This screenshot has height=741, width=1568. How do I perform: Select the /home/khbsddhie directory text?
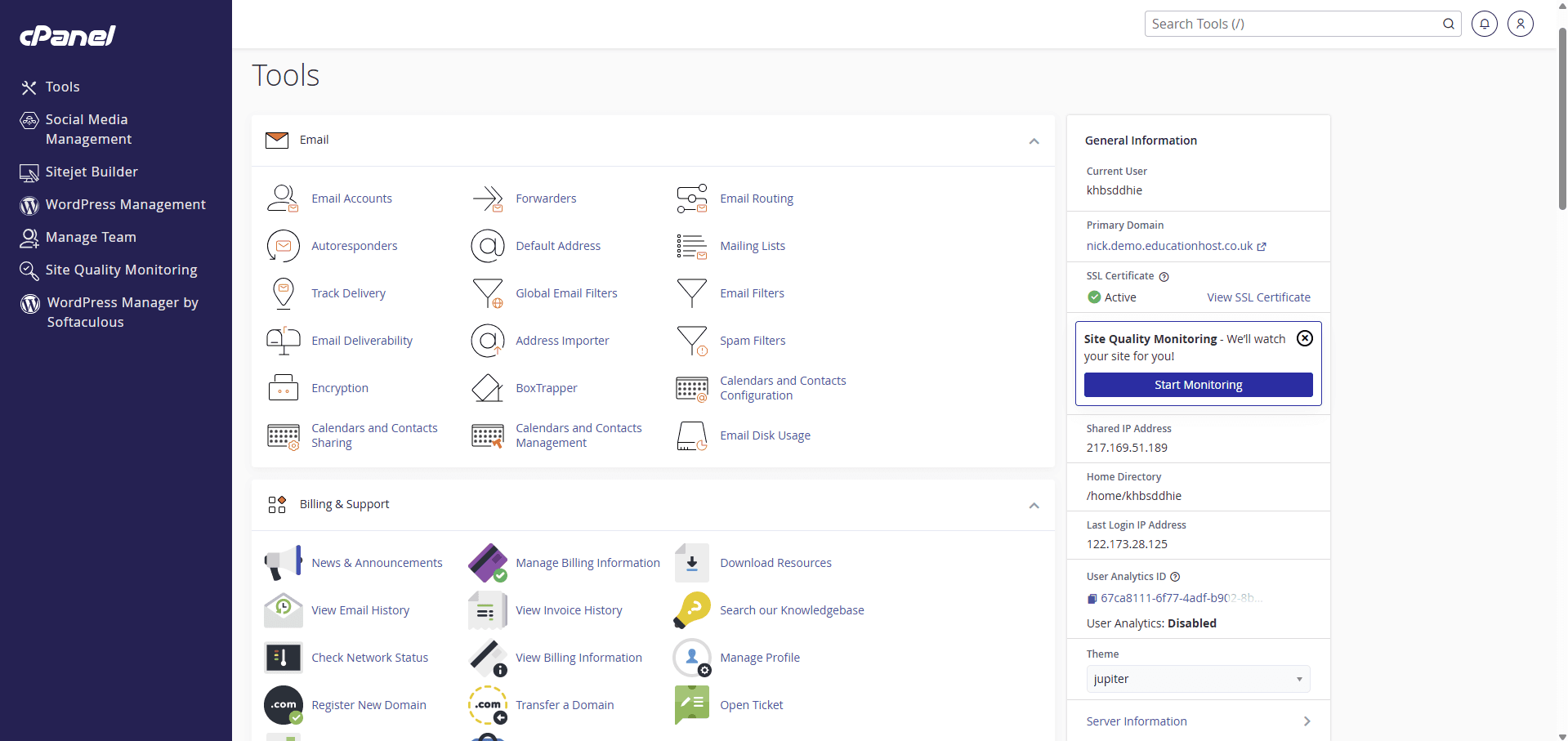1134,496
